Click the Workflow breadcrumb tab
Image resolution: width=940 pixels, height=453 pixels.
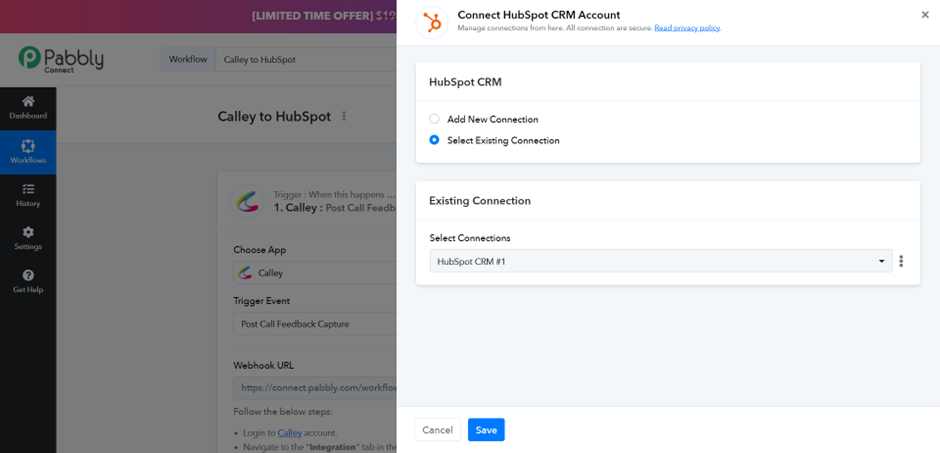click(x=188, y=60)
